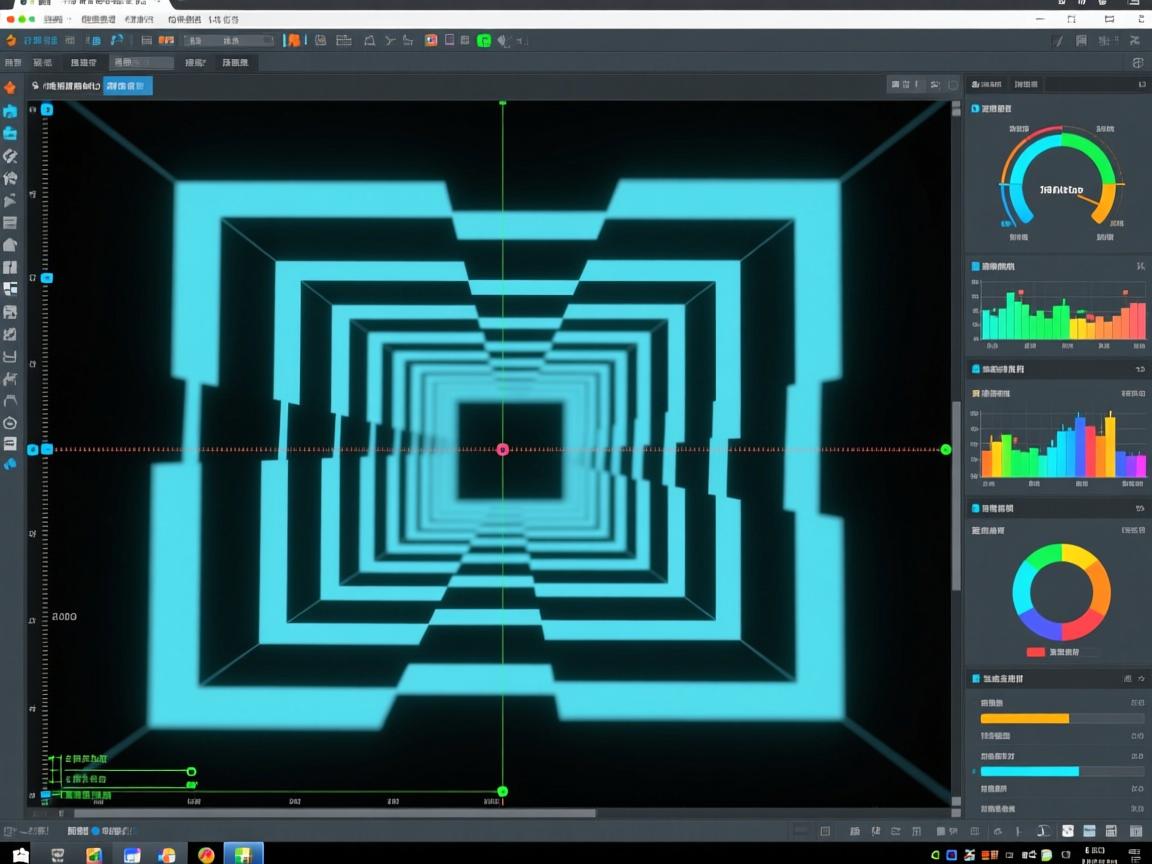The image size is (1152, 864).
Task: Click the green rounded square toolbar icon
Action: click(x=484, y=41)
